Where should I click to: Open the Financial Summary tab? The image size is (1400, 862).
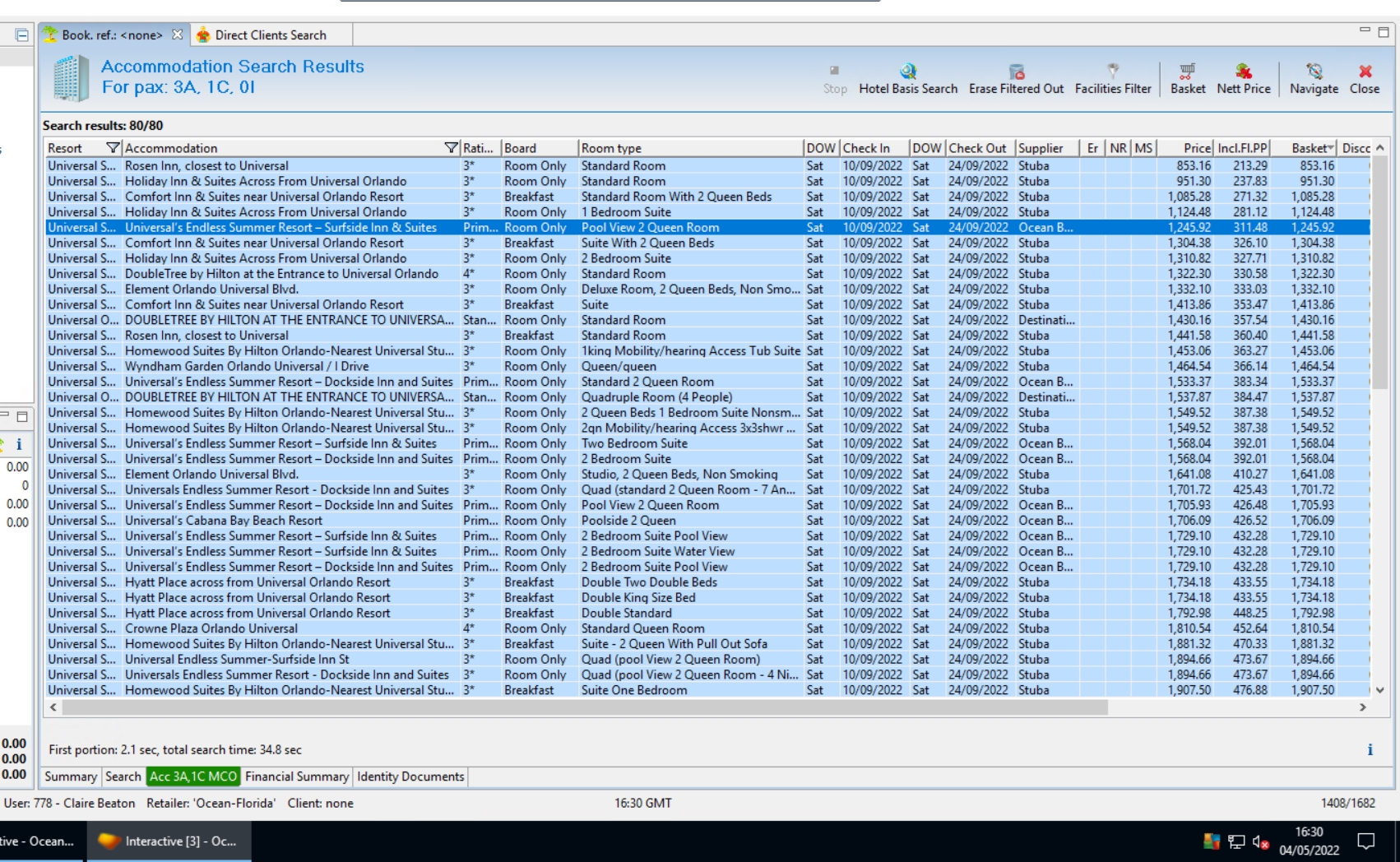(x=297, y=776)
